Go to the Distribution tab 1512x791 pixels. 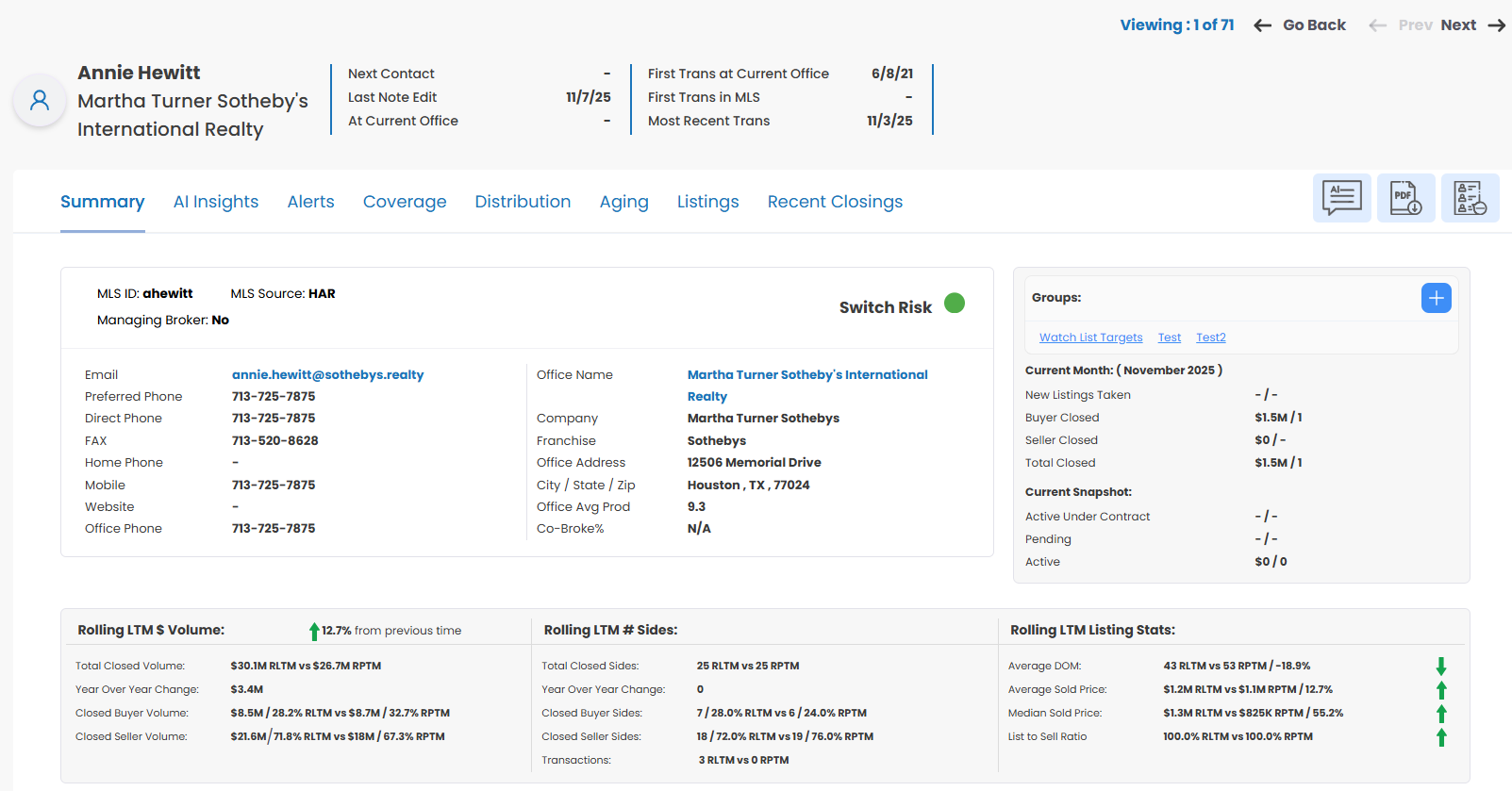pos(523,202)
